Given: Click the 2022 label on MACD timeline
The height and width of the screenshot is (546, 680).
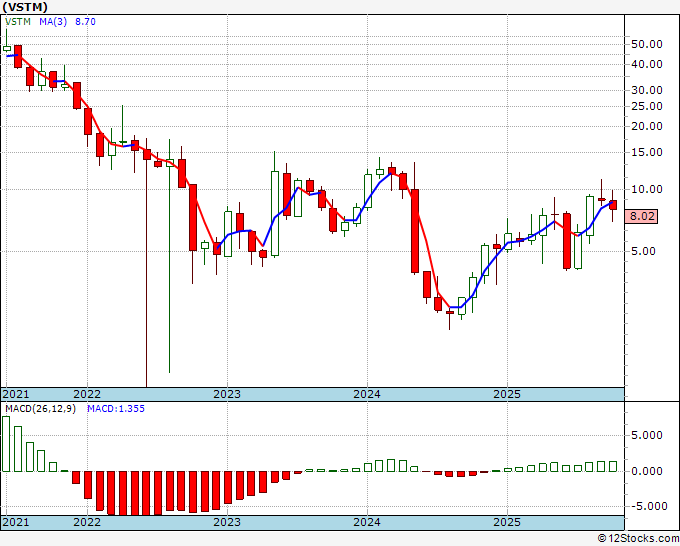Looking at the screenshot, I should click(87, 522).
